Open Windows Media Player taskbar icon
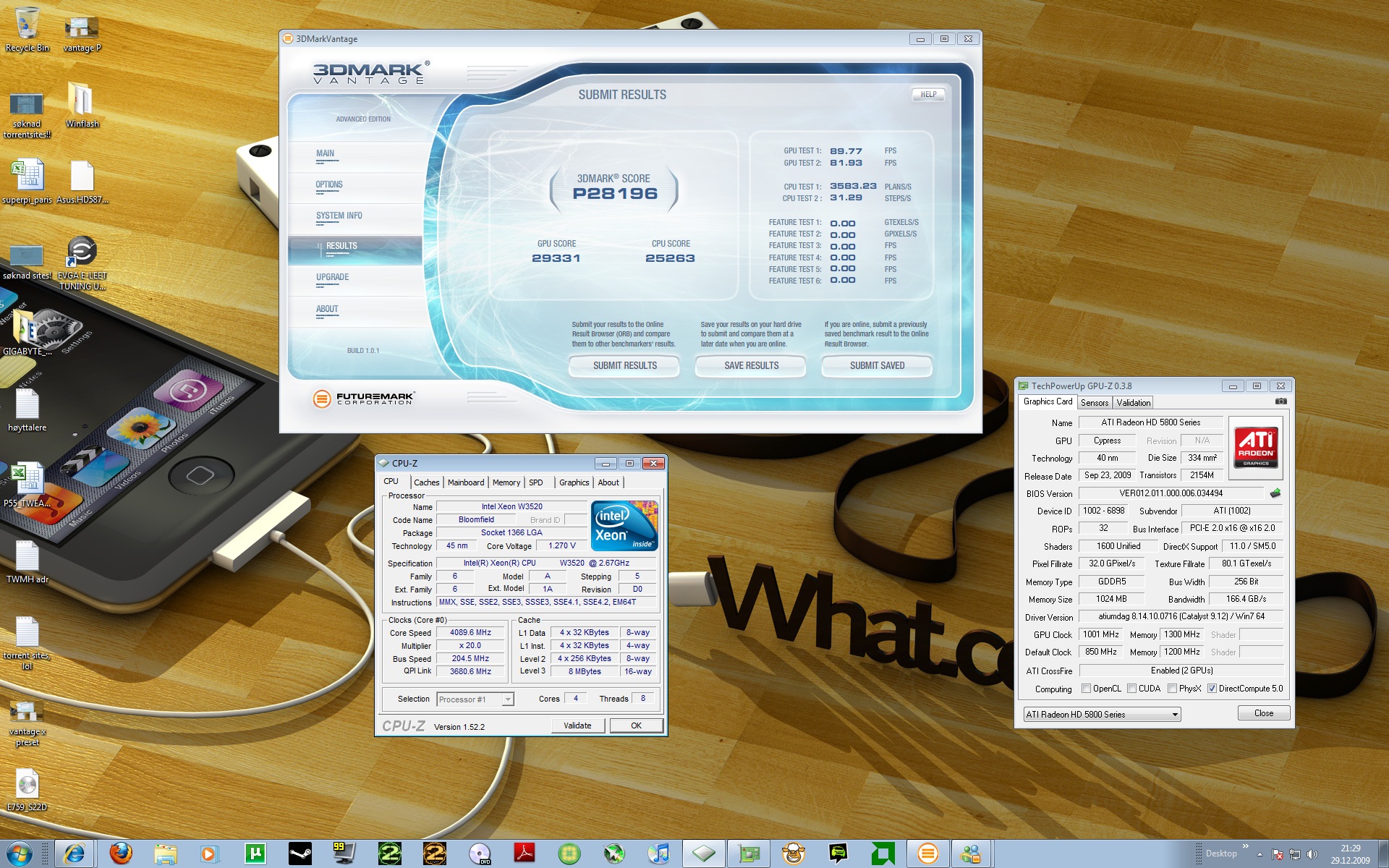1389x868 pixels. (x=210, y=854)
